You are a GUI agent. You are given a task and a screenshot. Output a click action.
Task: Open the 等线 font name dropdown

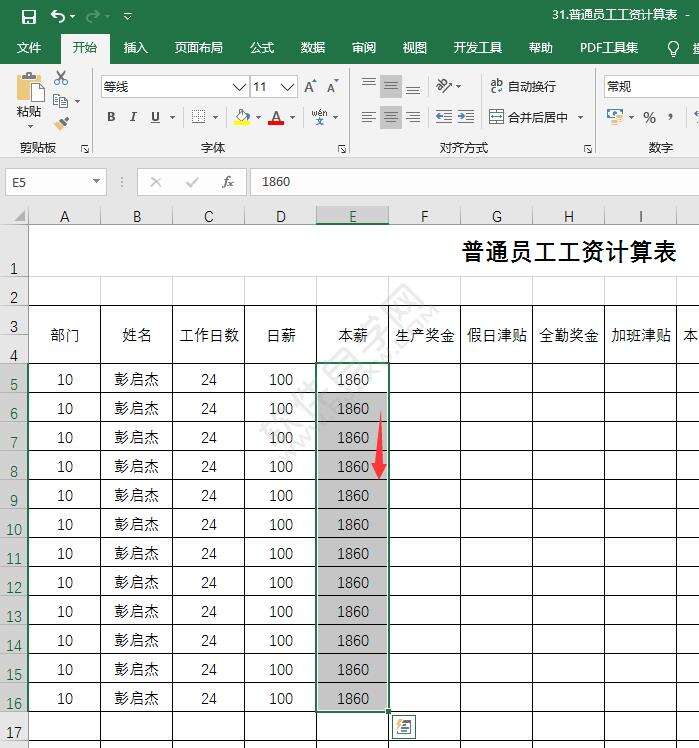[239, 87]
